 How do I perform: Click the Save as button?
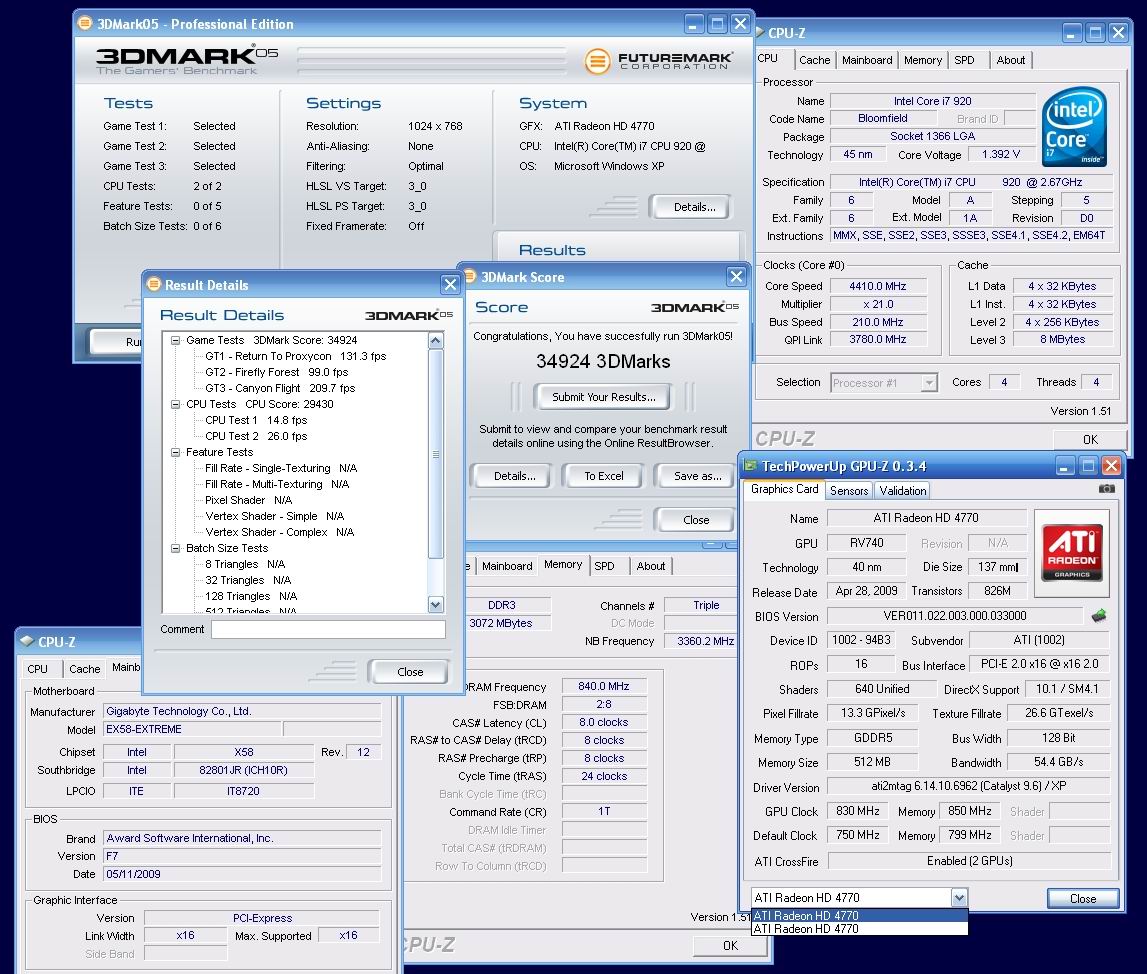pos(697,476)
